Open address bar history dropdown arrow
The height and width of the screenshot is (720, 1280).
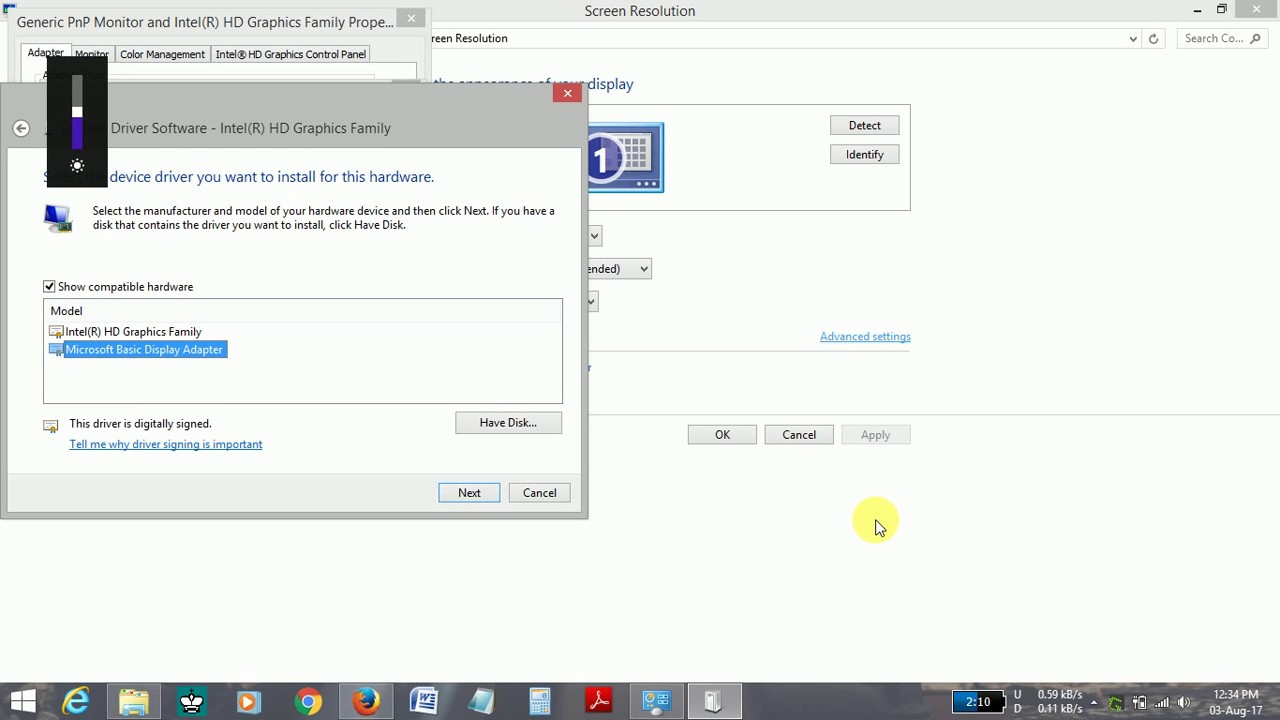click(x=1133, y=39)
